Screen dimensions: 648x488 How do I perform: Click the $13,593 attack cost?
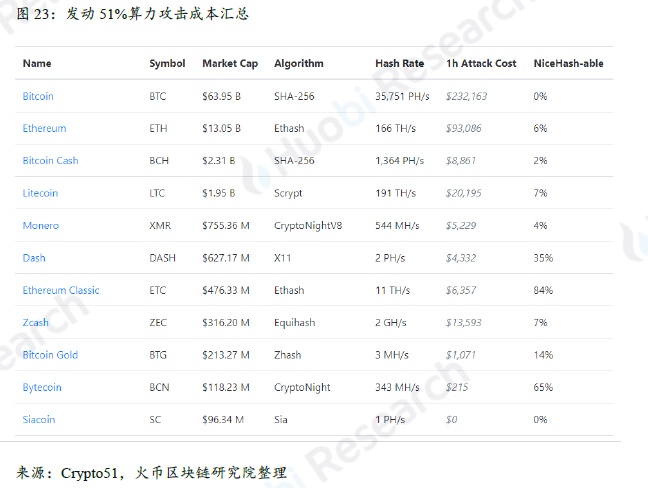[464, 322]
